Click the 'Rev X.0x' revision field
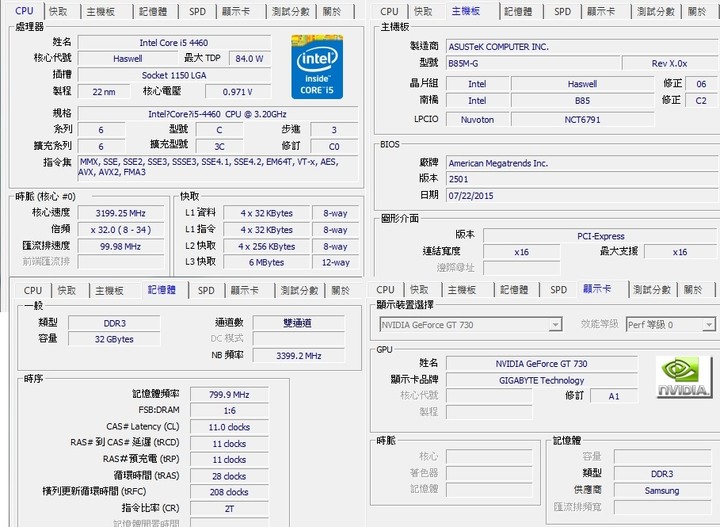Image resolution: width=720 pixels, height=527 pixels. 670,63
